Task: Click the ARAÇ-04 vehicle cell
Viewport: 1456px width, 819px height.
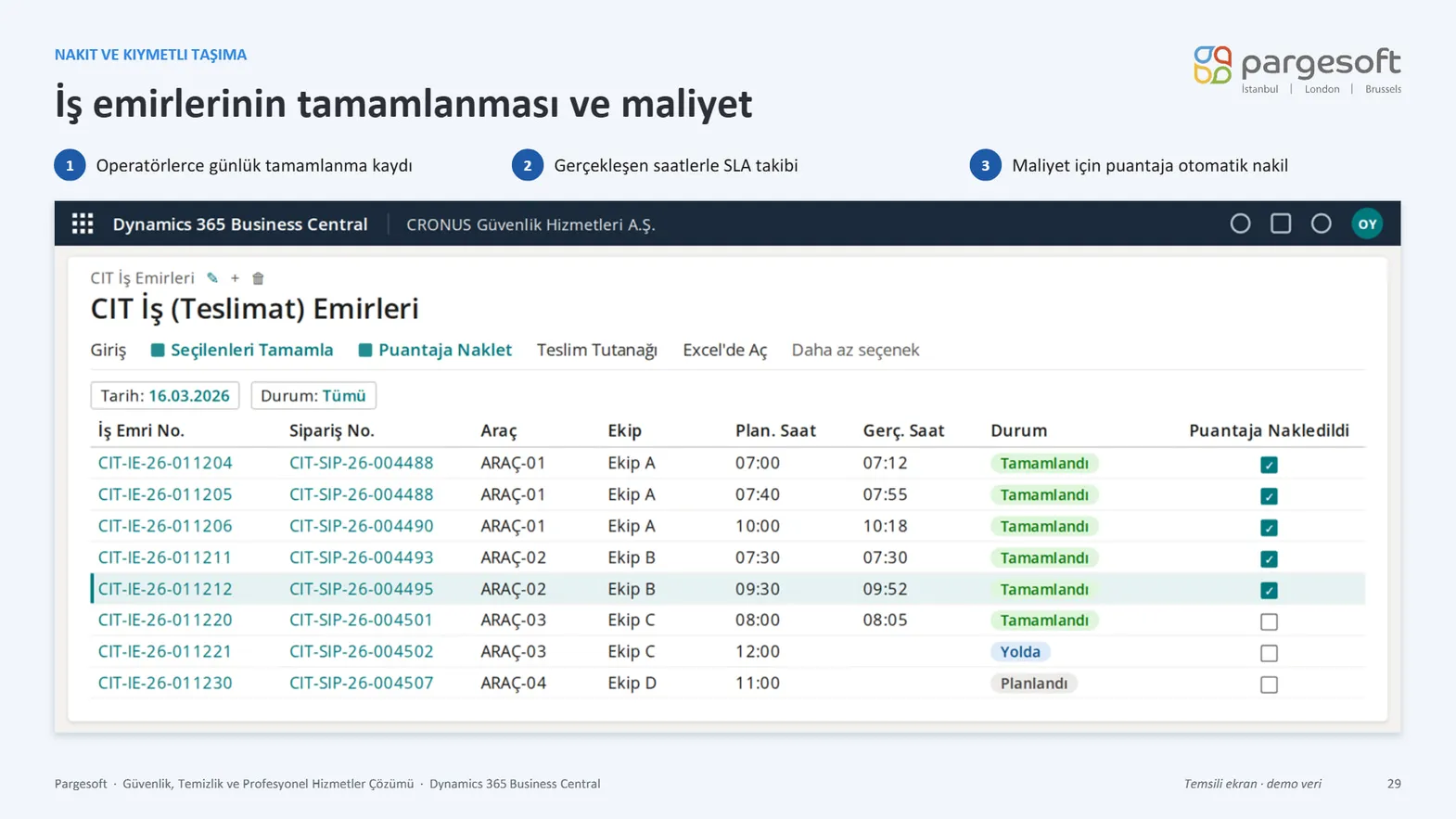Action: (513, 683)
